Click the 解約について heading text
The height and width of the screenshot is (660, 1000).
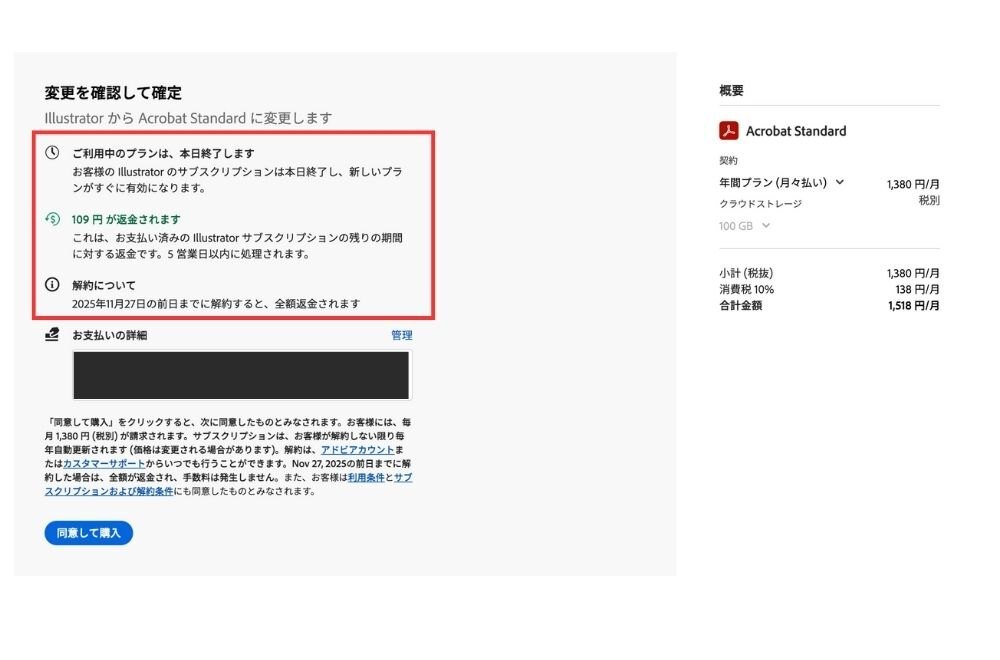103,285
